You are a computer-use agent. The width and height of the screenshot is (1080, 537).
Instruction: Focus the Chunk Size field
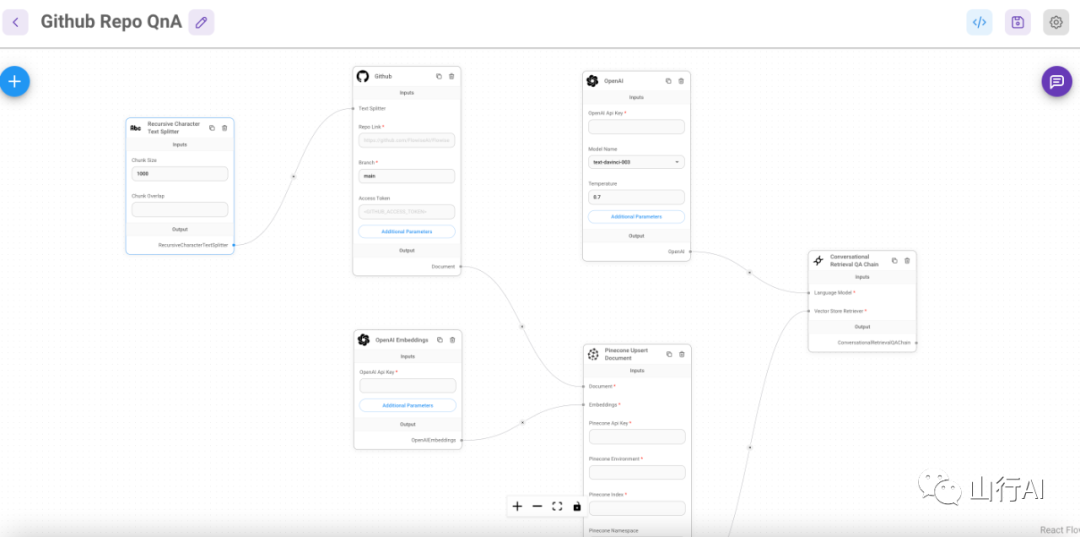click(x=180, y=173)
